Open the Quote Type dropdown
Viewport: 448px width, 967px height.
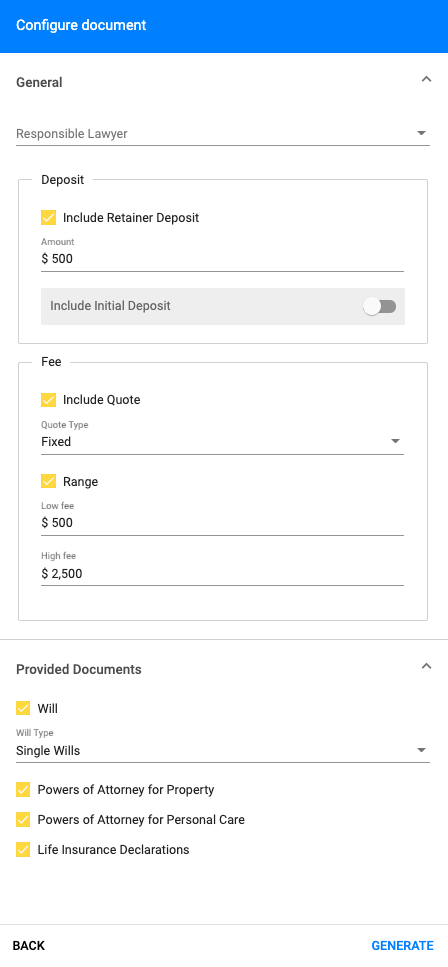222,442
